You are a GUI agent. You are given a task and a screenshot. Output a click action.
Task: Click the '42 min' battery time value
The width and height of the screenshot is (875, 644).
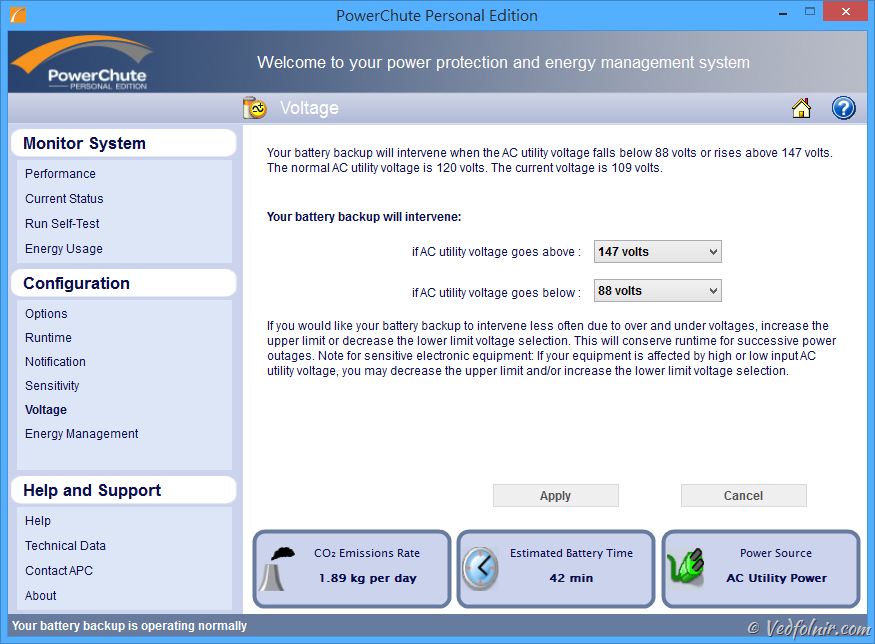coord(571,578)
